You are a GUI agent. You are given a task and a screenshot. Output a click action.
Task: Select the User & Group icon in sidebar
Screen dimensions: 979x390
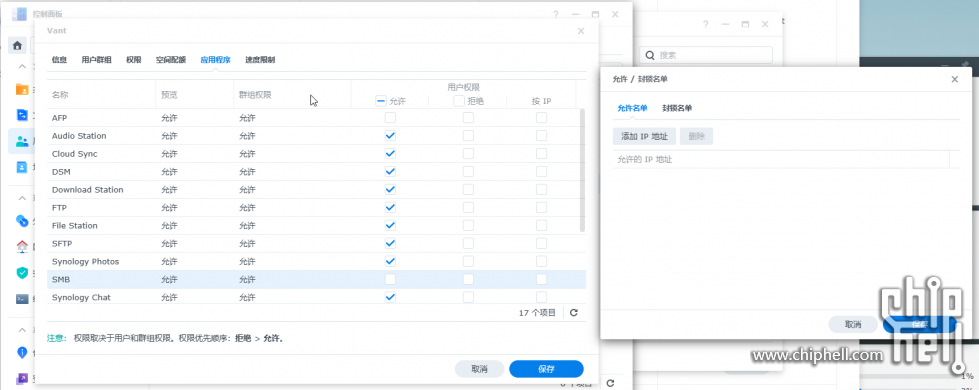coord(22,141)
